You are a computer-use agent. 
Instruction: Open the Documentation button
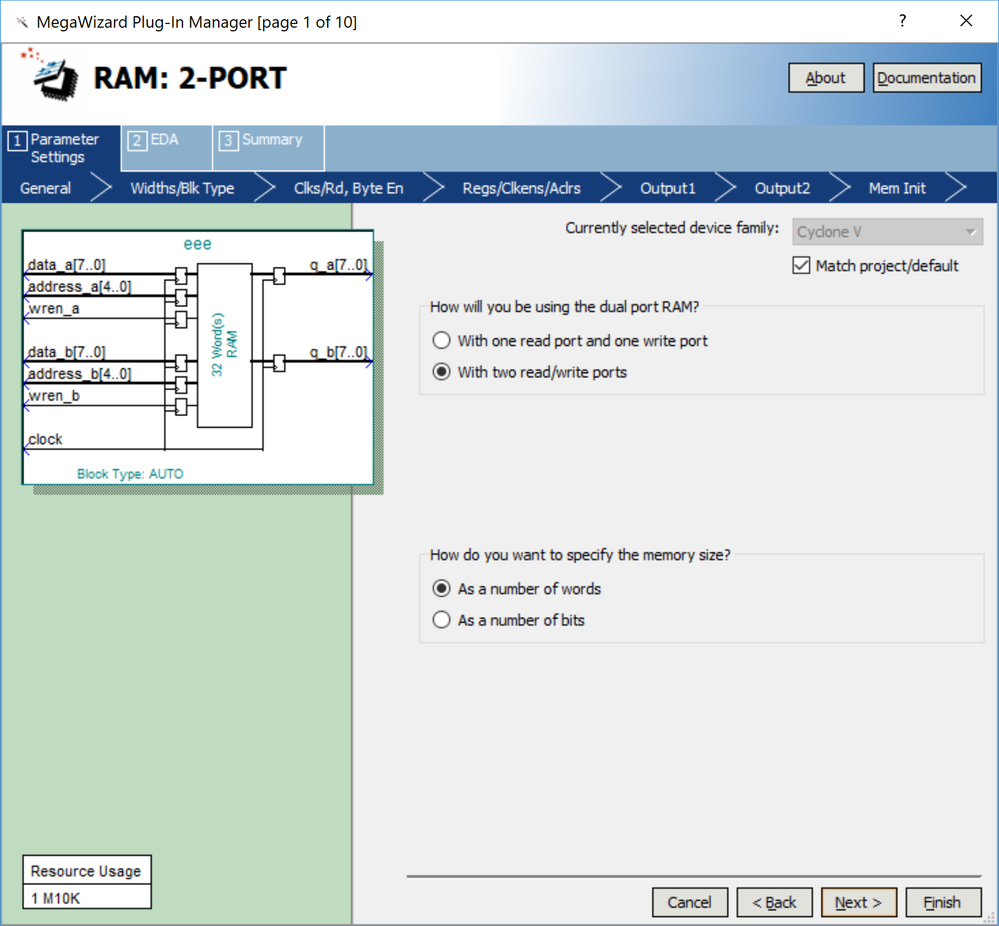pyautogui.click(x=926, y=78)
